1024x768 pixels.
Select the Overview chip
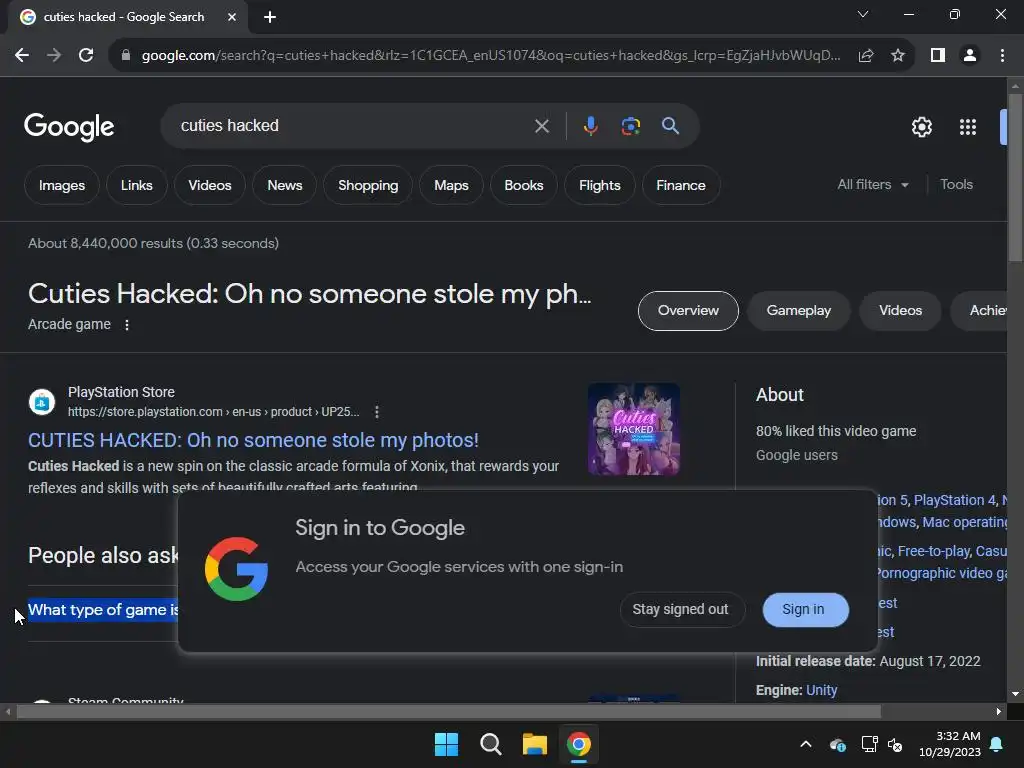(x=688, y=311)
